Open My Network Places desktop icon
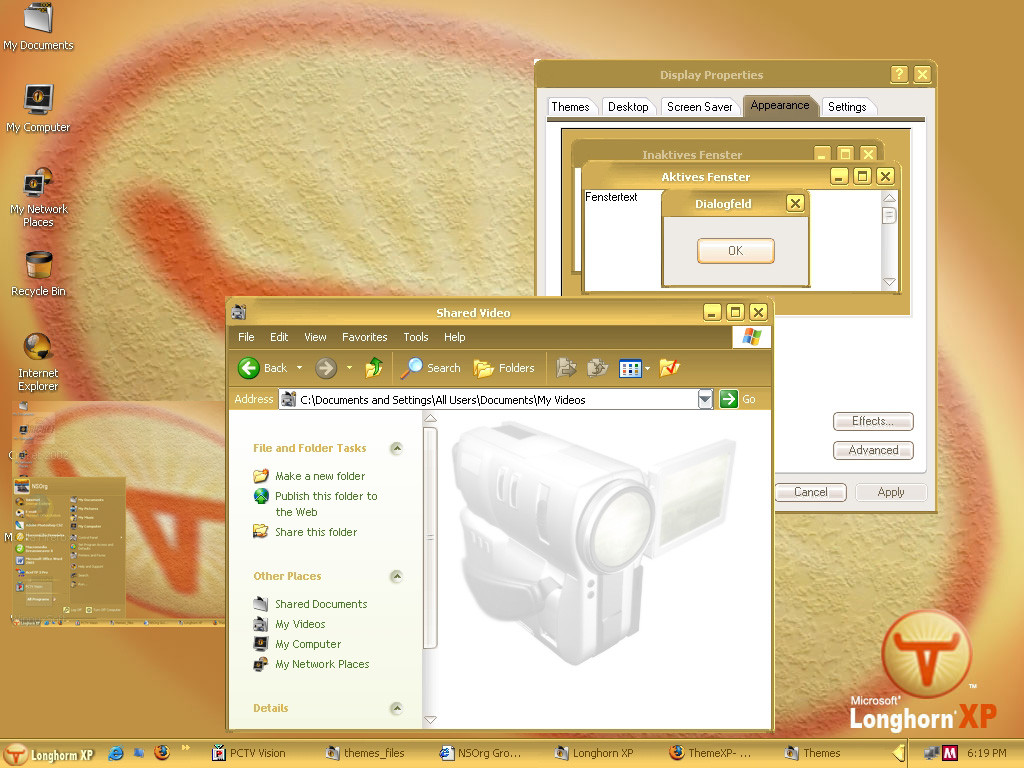The height and width of the screenshot is (768, 1024). [38, 197]
